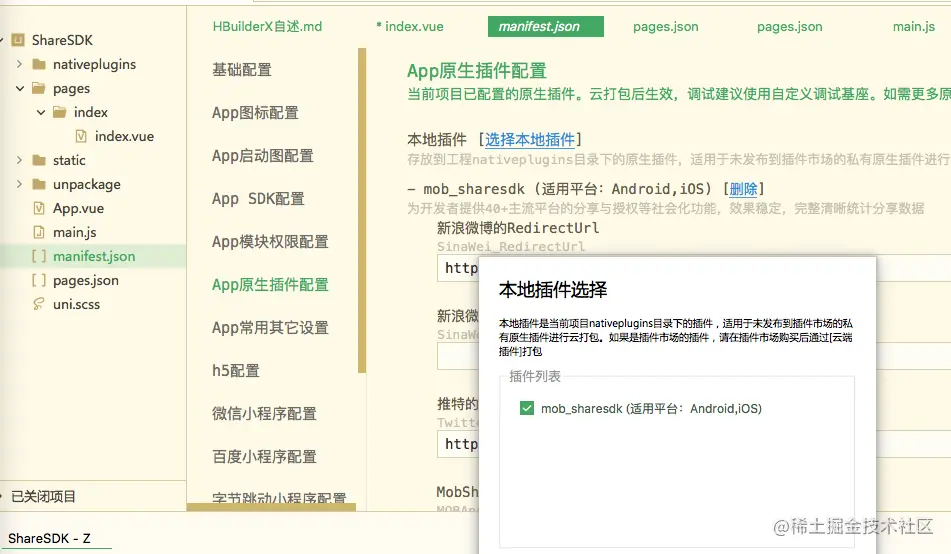
Task: Click the 本地插件选择 dialog title
Action: click(x=553, y=289)
